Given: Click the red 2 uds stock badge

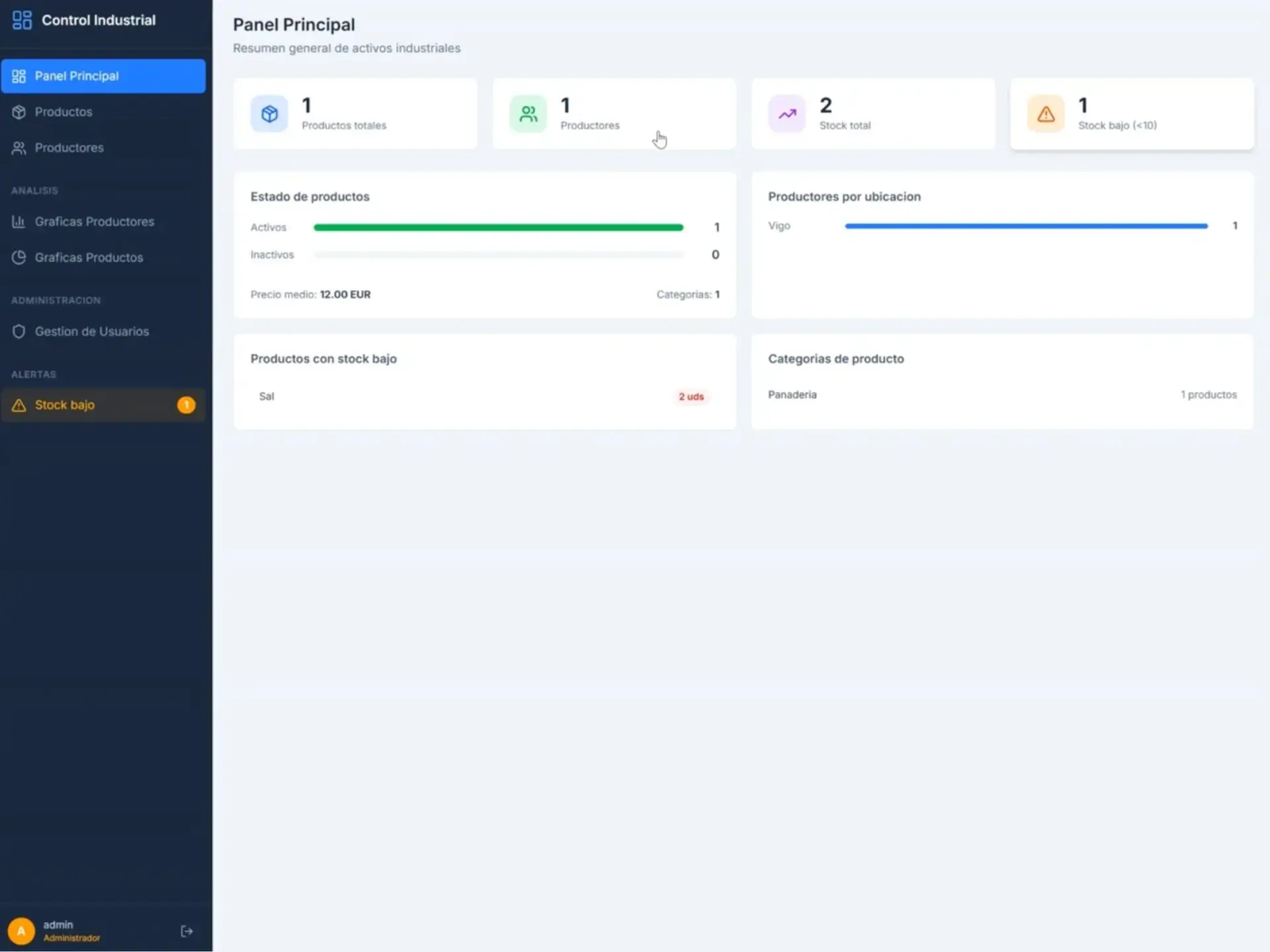Looking at the screenshot, I should pyautogui.click(x=691, y=397).
